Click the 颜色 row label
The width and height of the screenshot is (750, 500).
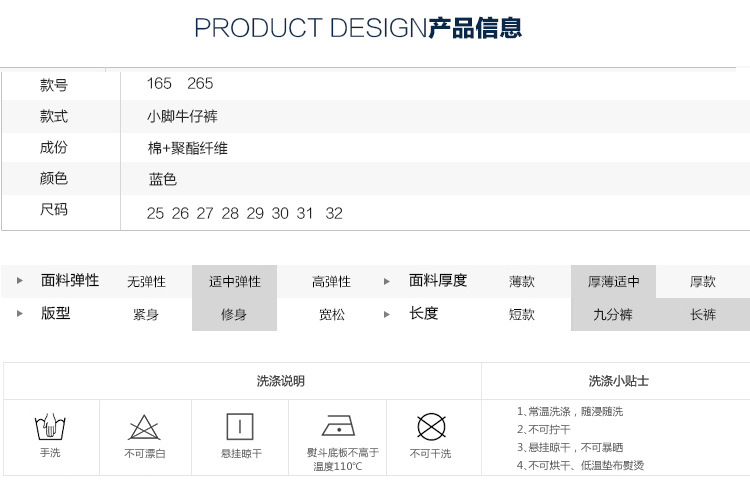54,178
